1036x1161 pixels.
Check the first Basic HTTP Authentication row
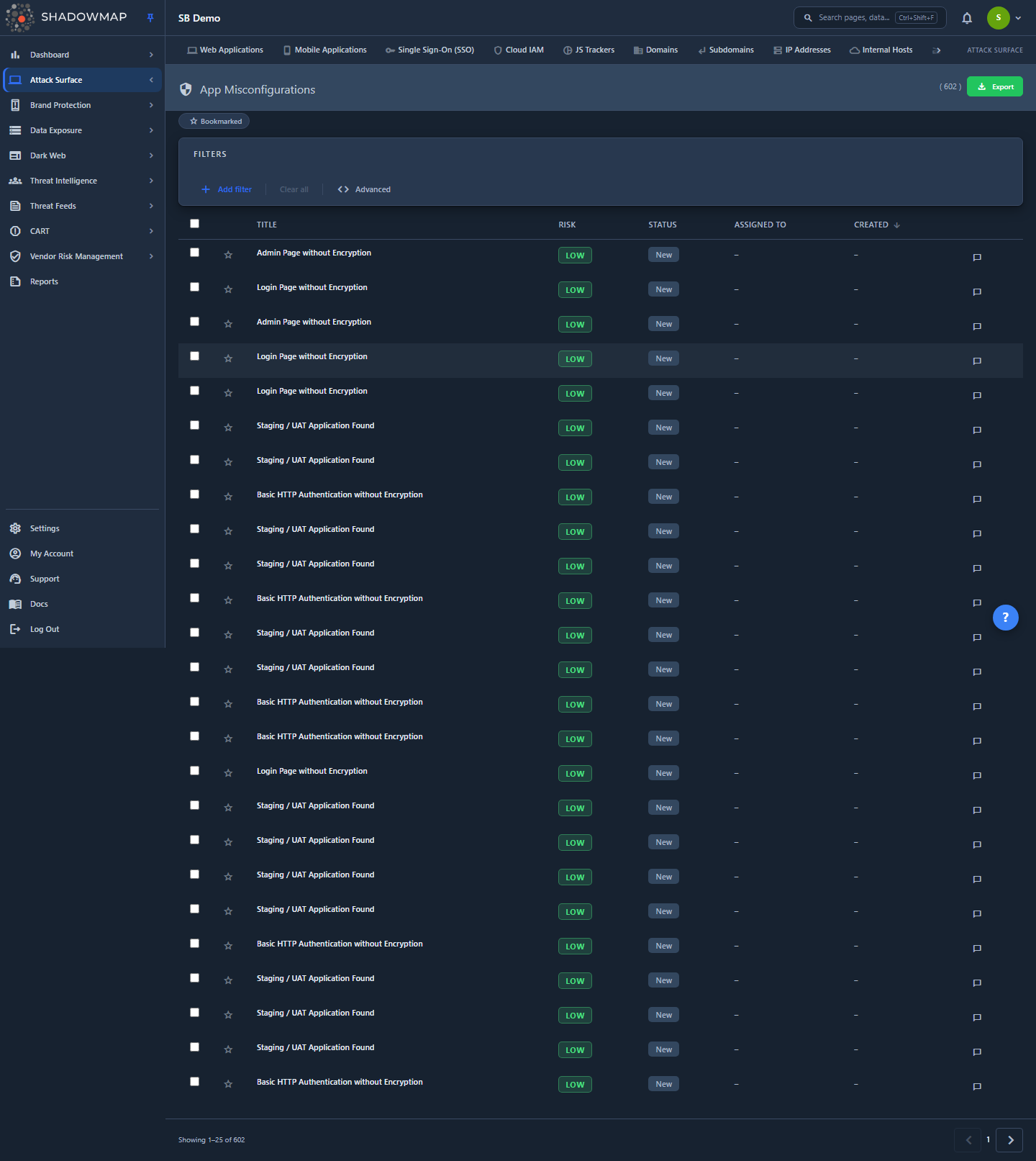pyautogui.click(x=194, y=494)
